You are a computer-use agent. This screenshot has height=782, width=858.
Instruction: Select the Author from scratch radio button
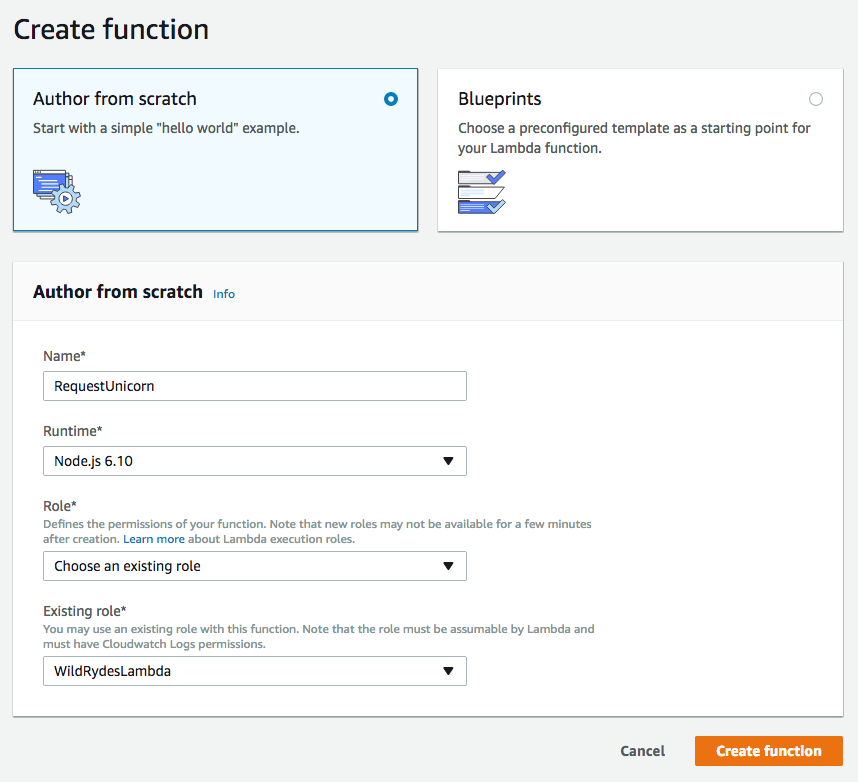coord(391,99)
